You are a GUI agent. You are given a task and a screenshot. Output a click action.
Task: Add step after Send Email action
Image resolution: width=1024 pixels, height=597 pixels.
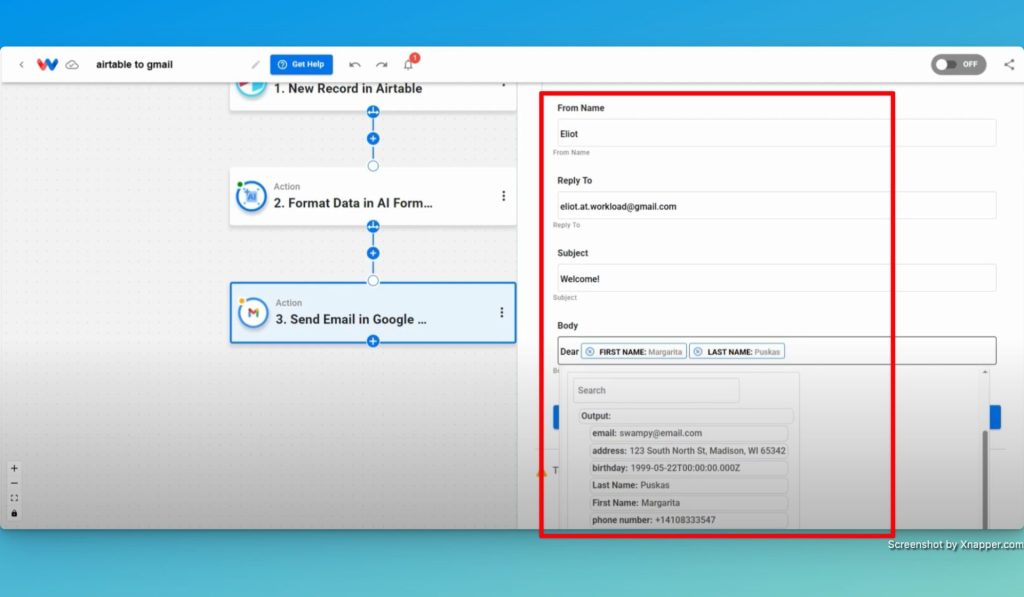coord(373,341)
